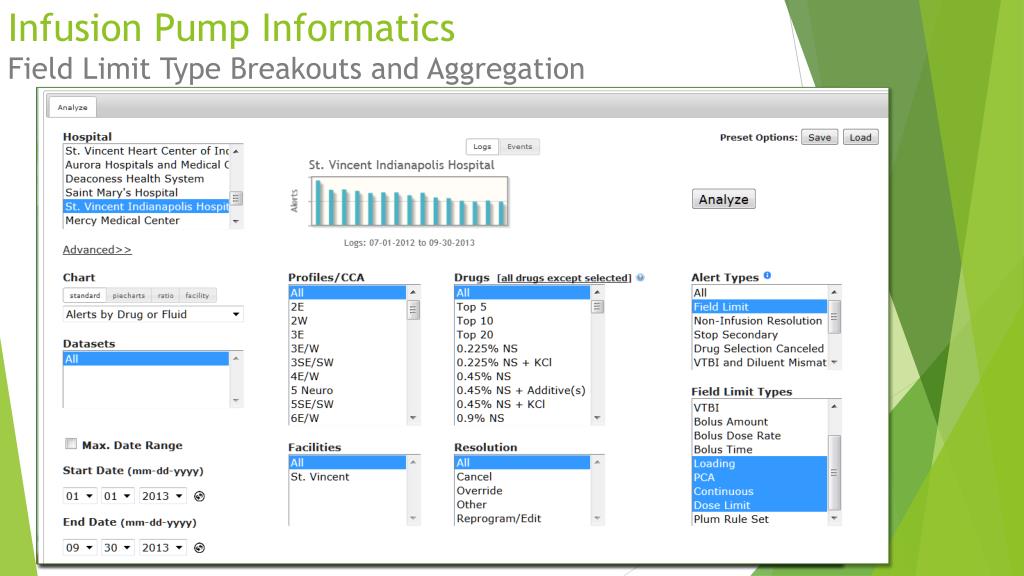Click the Load preset button
Image resolution: width=1024 pixels, height=576 pixels.
point(860,137)
